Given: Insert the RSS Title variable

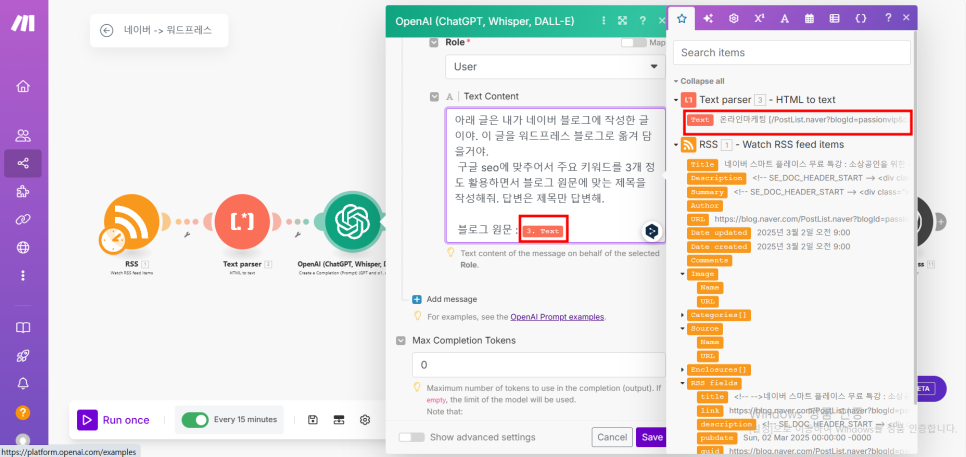Looking at the screenshot, I should click(702, 164).
